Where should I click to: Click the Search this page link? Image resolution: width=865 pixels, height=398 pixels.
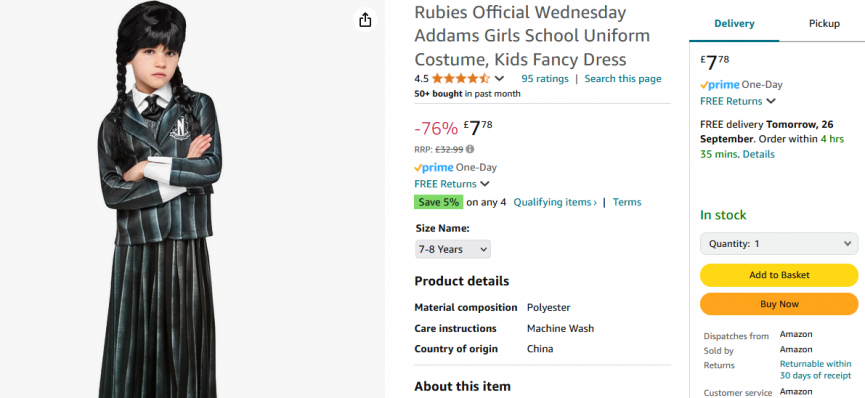[623, 78]
